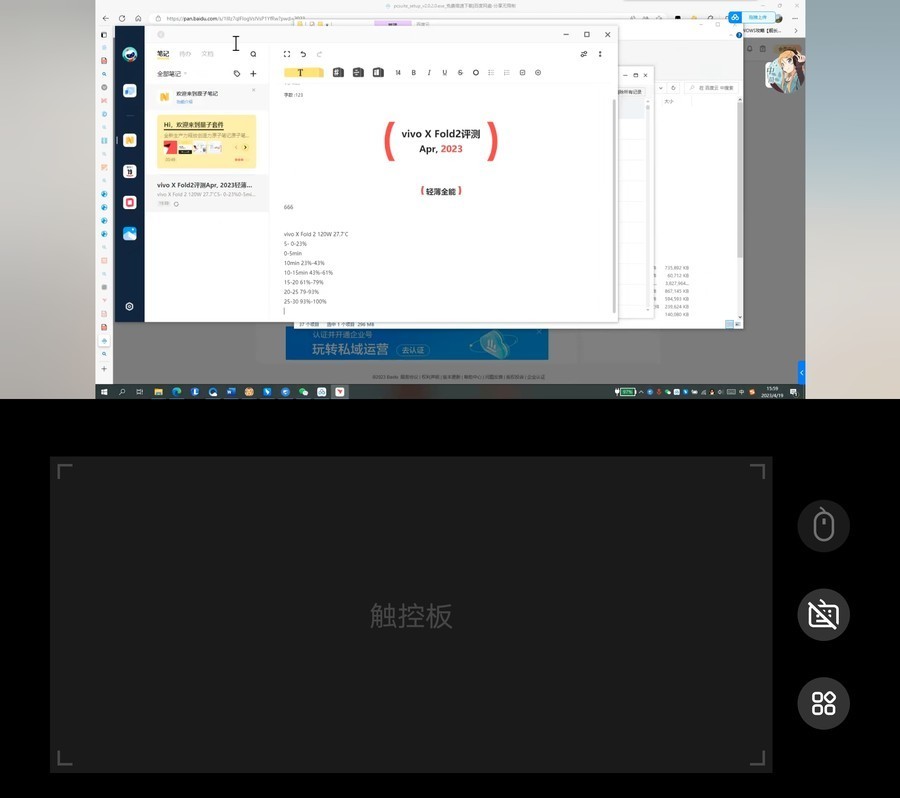Image resolution: width=900 pixels, height=798 pixels.
Task: Click the blue Baidu upload extension button
Action: tap(751, 17)
